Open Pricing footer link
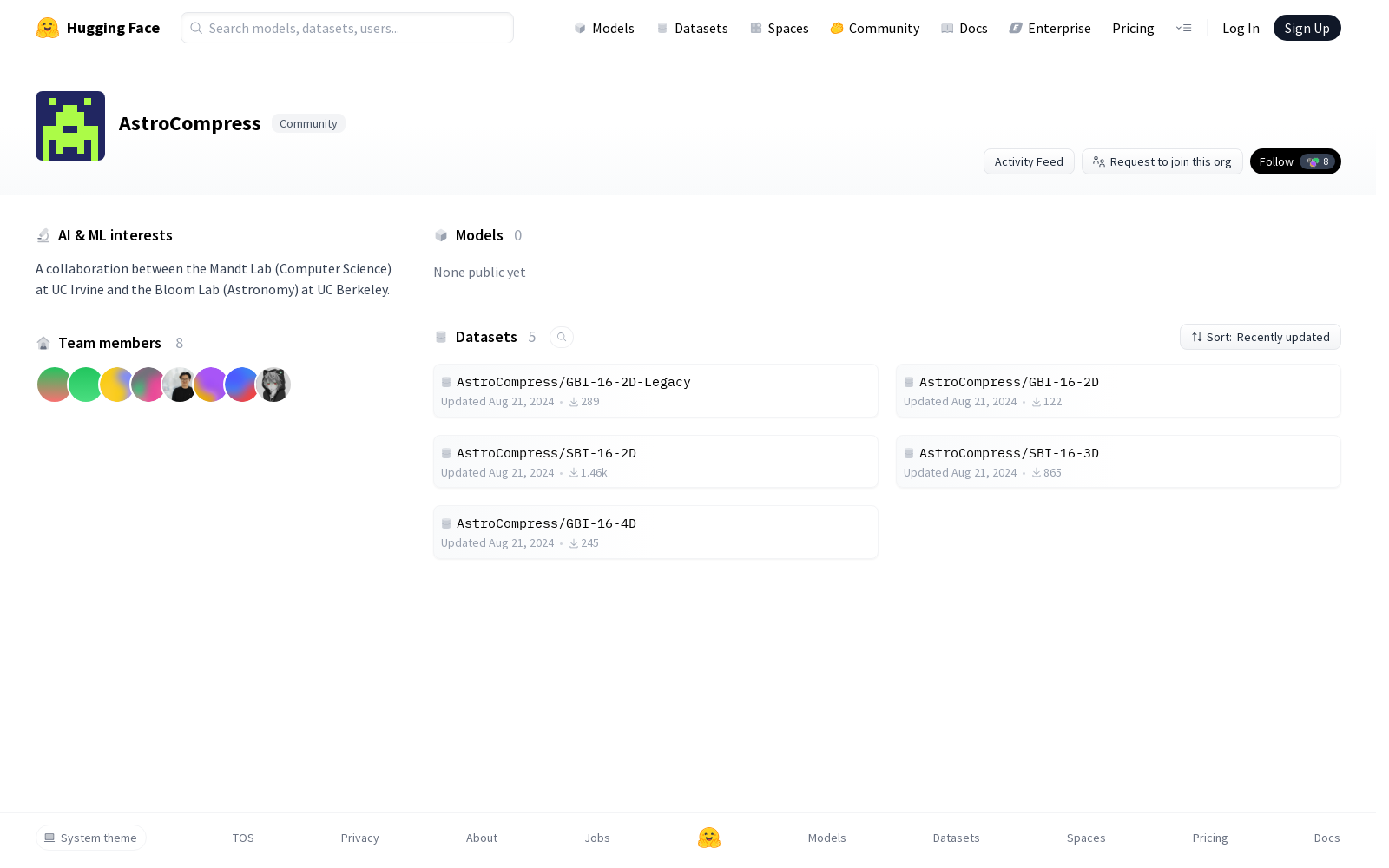 1210,838
